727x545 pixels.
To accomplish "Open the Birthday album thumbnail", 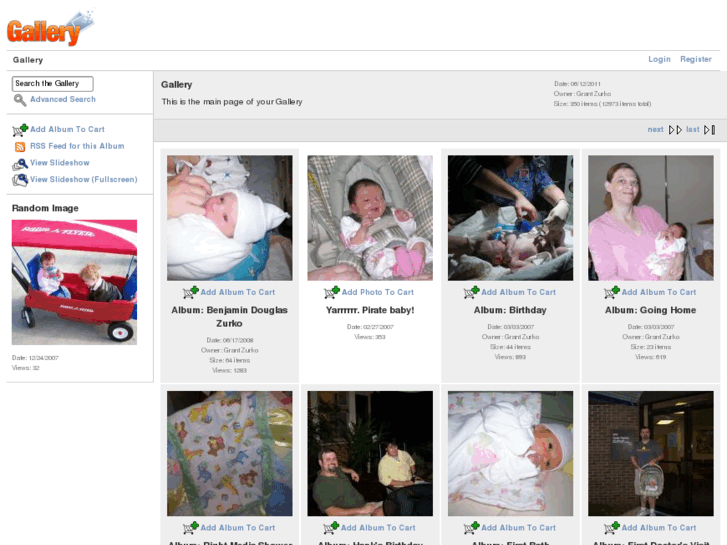I will coord(510,218).
